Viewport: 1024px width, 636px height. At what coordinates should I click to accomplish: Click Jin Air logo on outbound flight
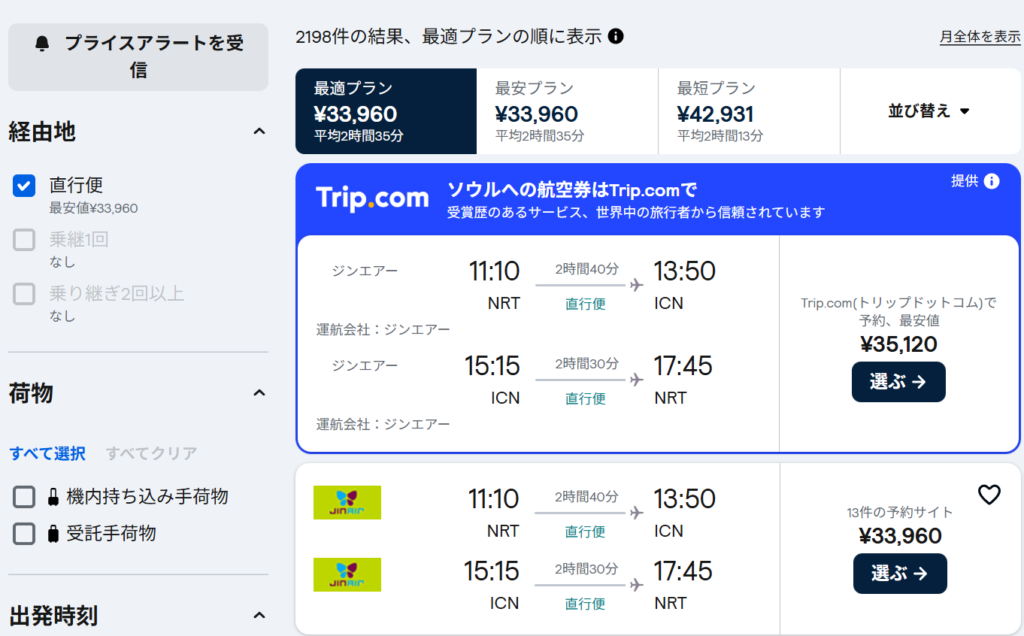coord(347,502)
